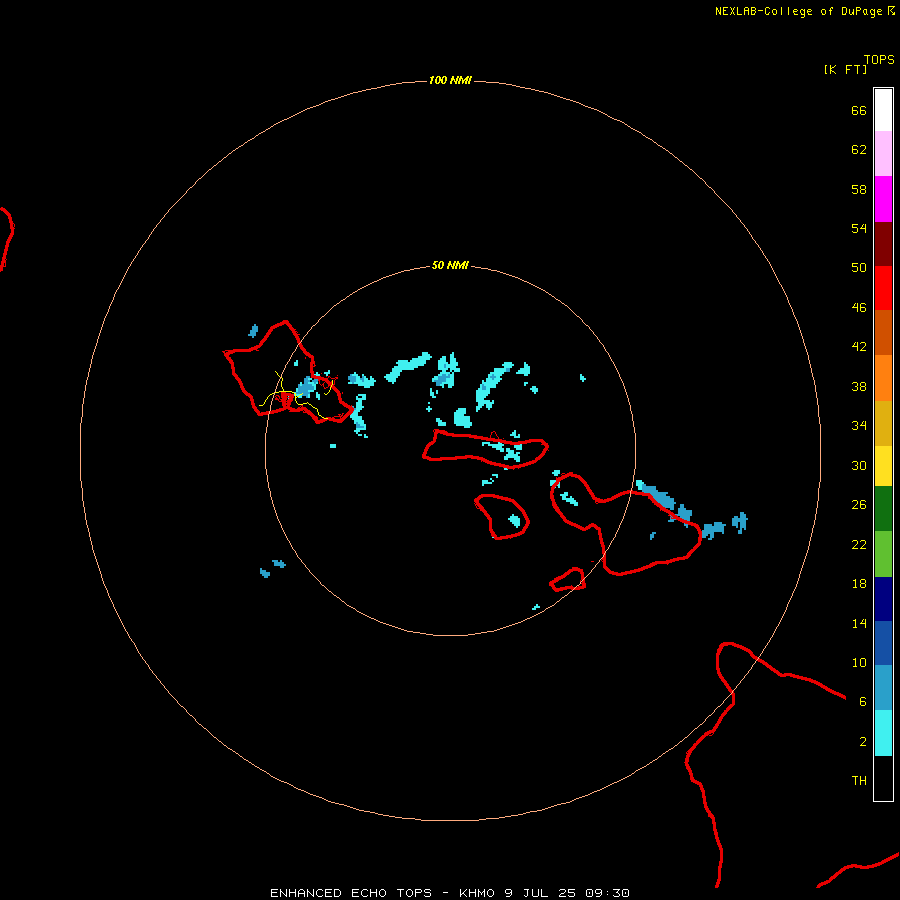Click the legend value '2'
This screenshot has height=900, width=900.
(x=863, y=742)
